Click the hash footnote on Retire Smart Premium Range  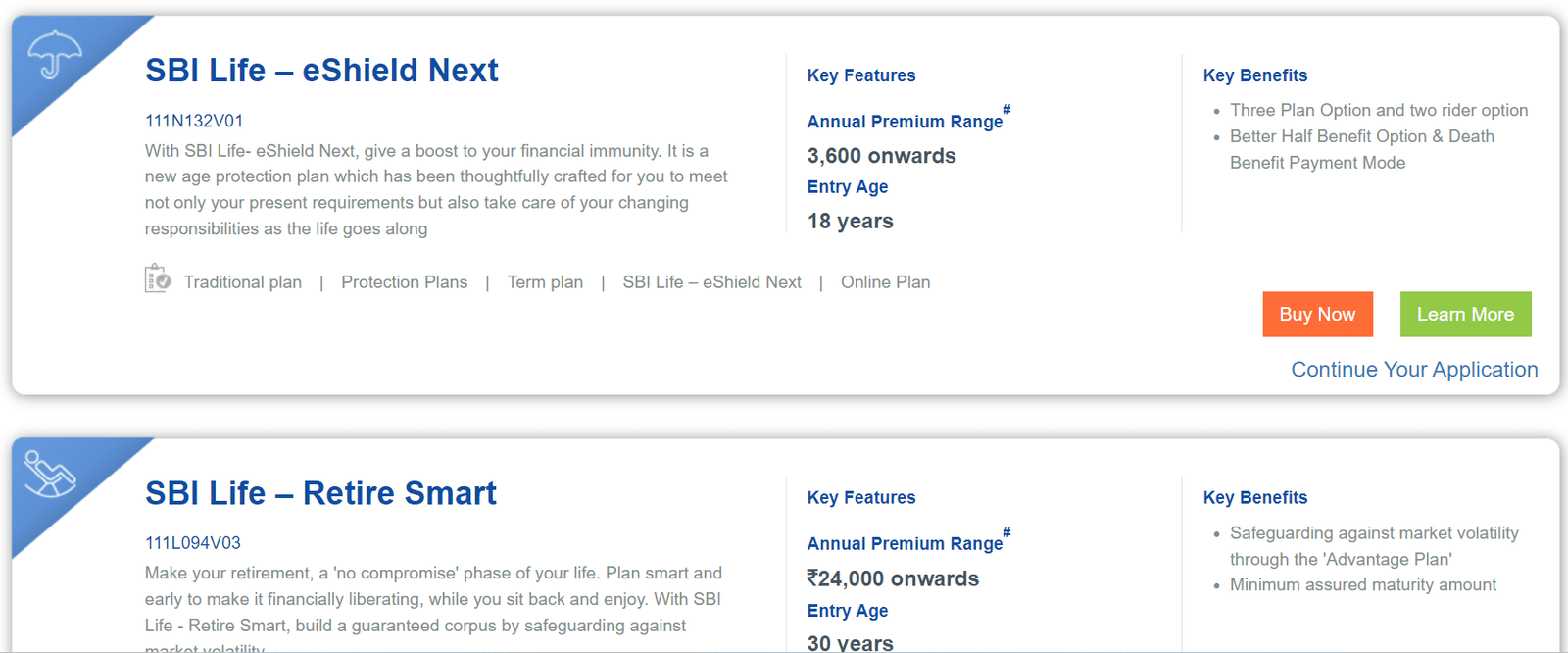(x=1006, y=532)
